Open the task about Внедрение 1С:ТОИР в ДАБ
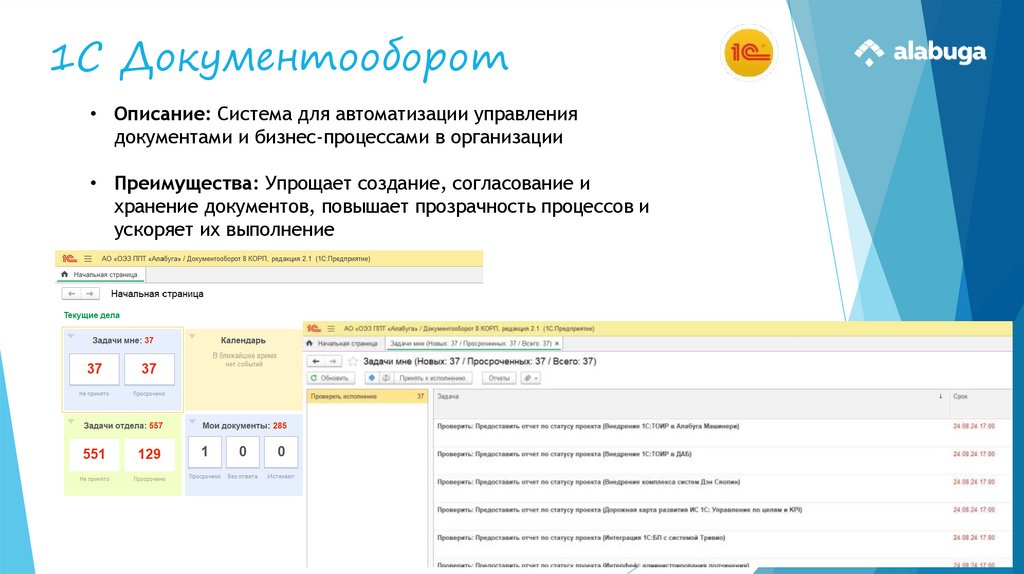 (564, 454)
